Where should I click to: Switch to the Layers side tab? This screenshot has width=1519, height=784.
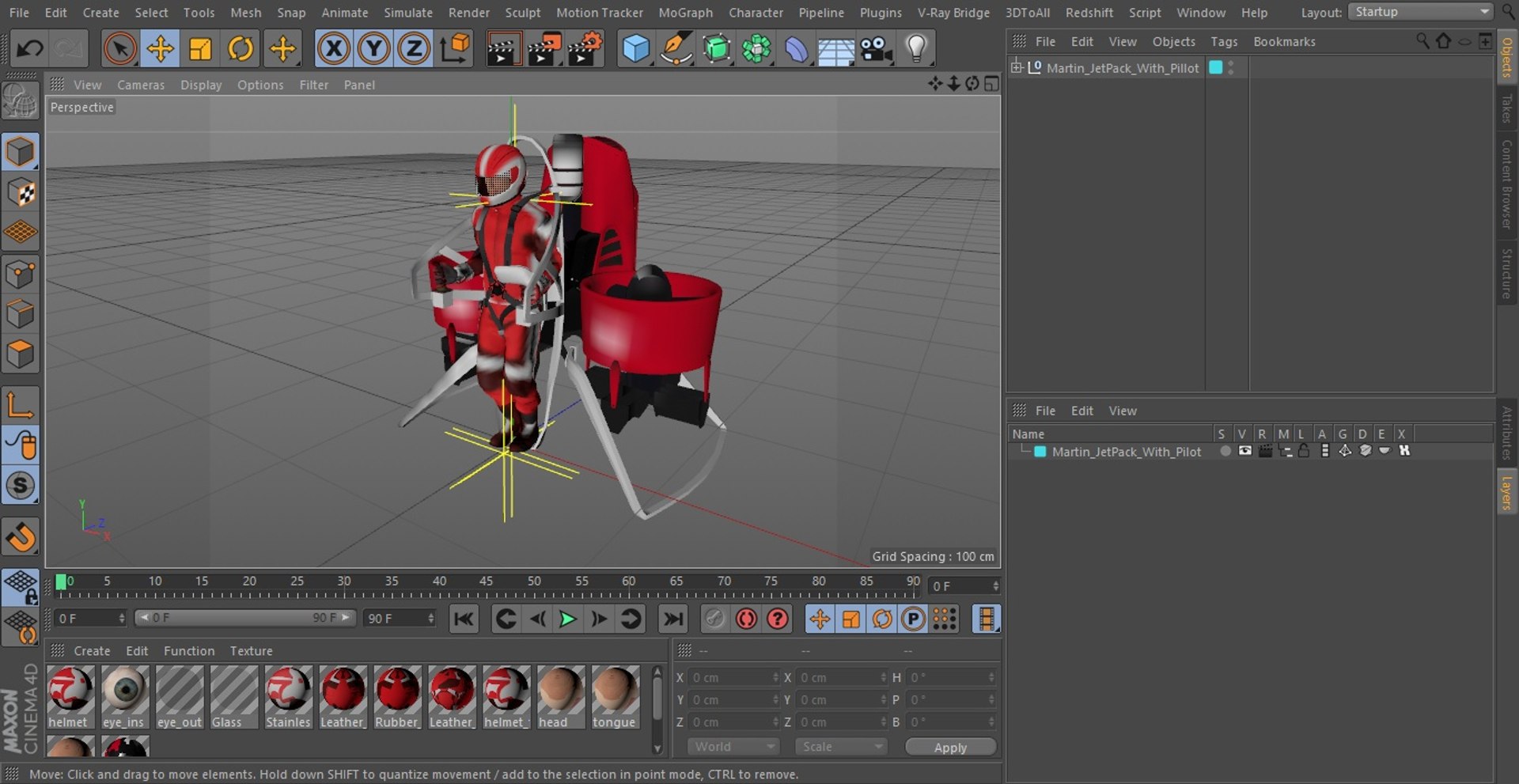(x=1506, y=492)
